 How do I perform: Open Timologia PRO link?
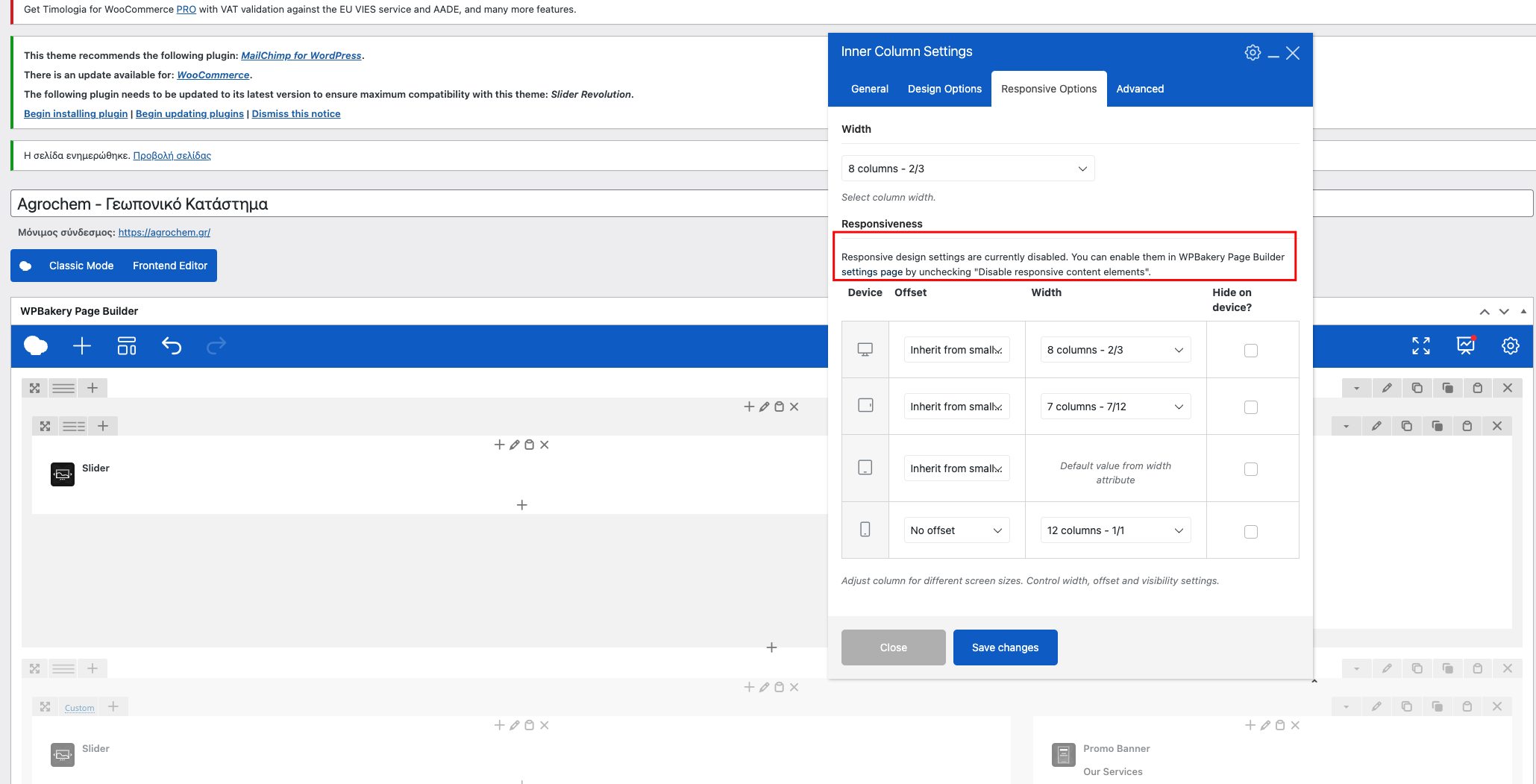(x=186, y=9)
